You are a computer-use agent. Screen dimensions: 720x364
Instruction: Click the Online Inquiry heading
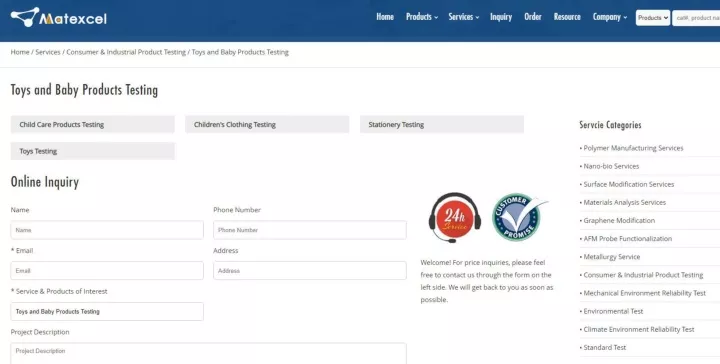(45, 182)
